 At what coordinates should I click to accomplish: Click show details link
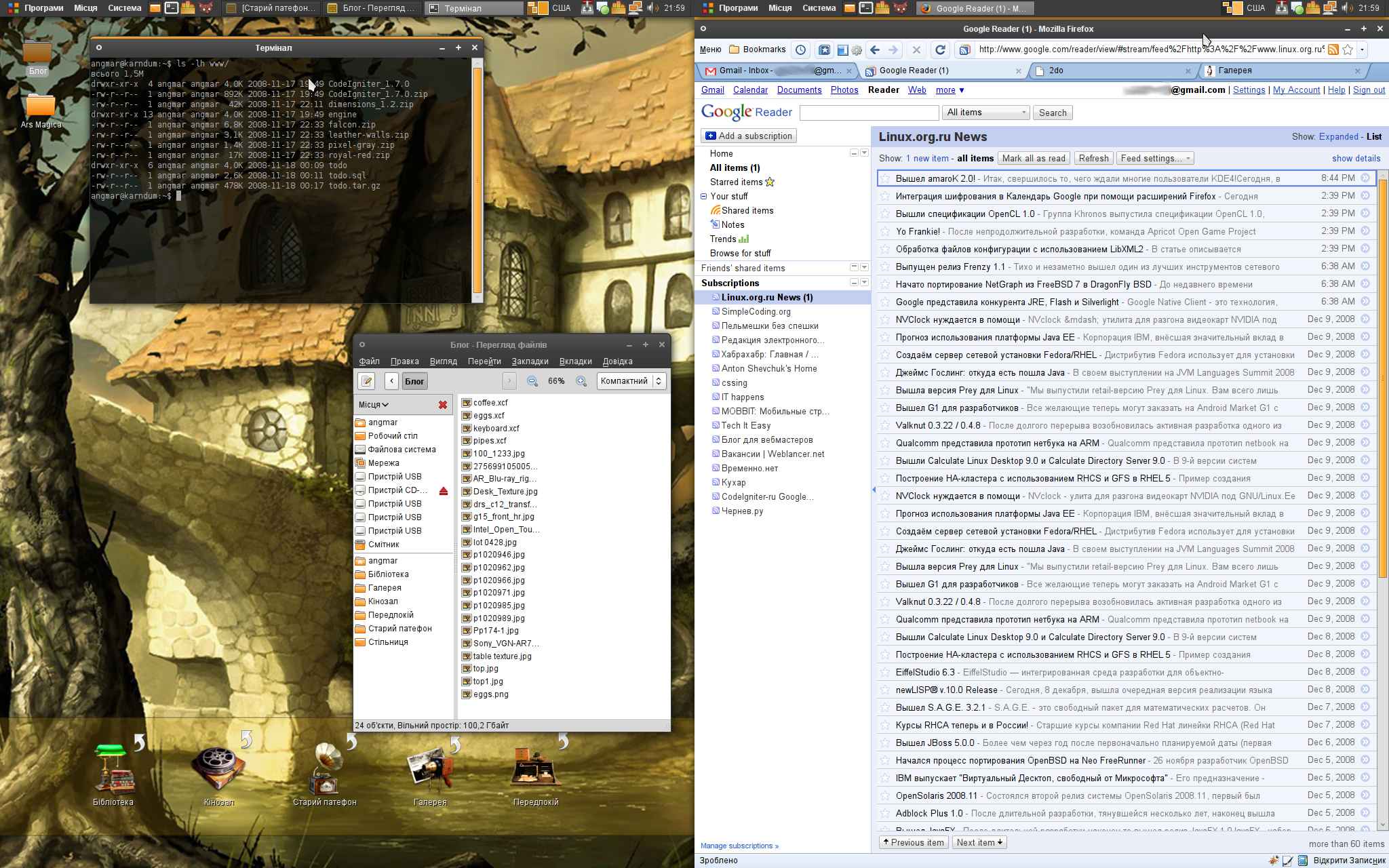[x=1356, y=158]
